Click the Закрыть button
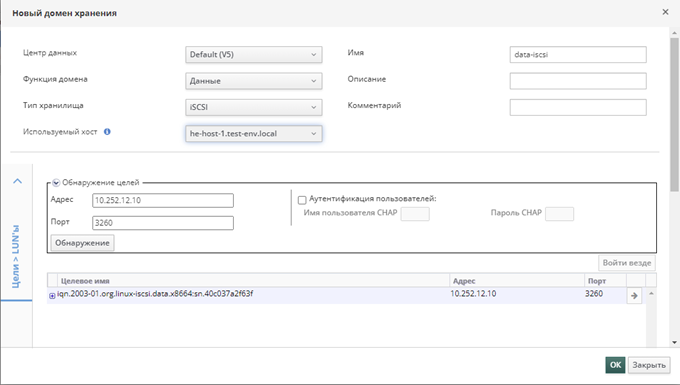Screen dimensions: 680x385 coord(649,365)
